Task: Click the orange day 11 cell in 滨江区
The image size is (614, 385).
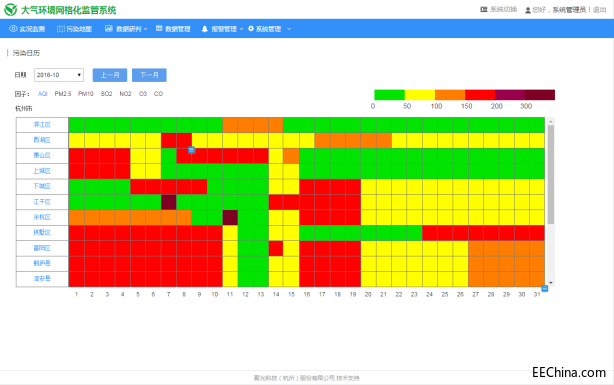Action: [230, 125]
